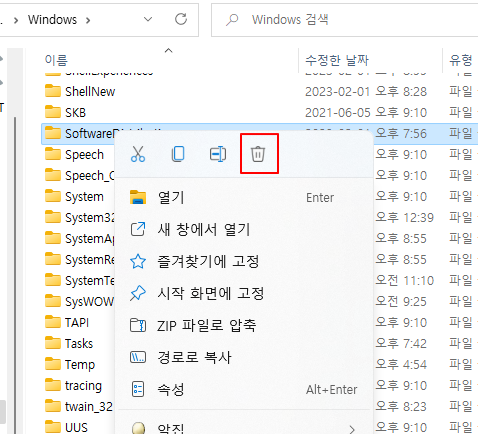
Task: Click the 오후 7:42 time of Tasks
Action: click(x=401, y=344)
